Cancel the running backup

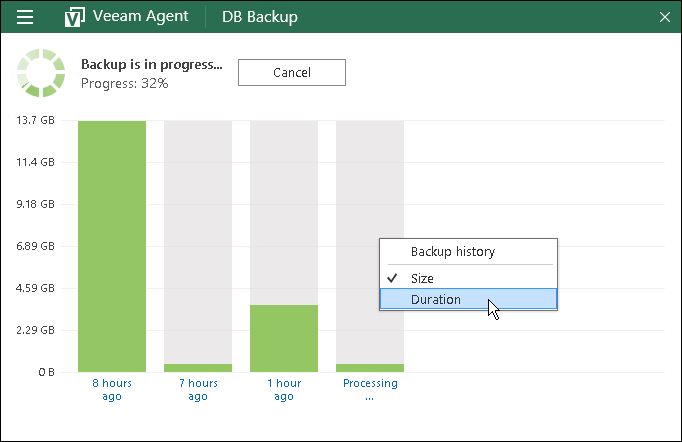tap(291, 73)
